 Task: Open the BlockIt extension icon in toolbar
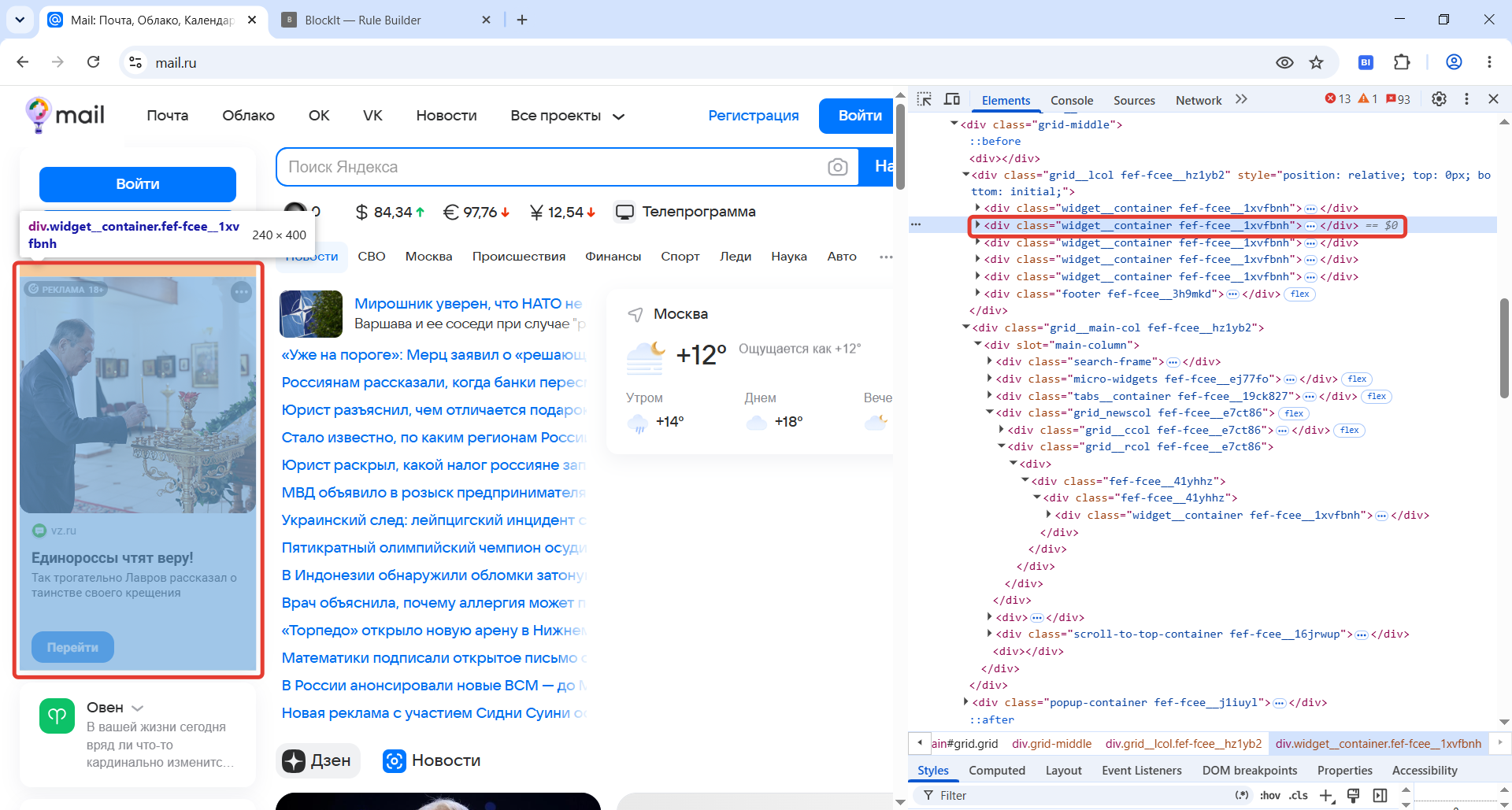click(x=1366, y=62)
